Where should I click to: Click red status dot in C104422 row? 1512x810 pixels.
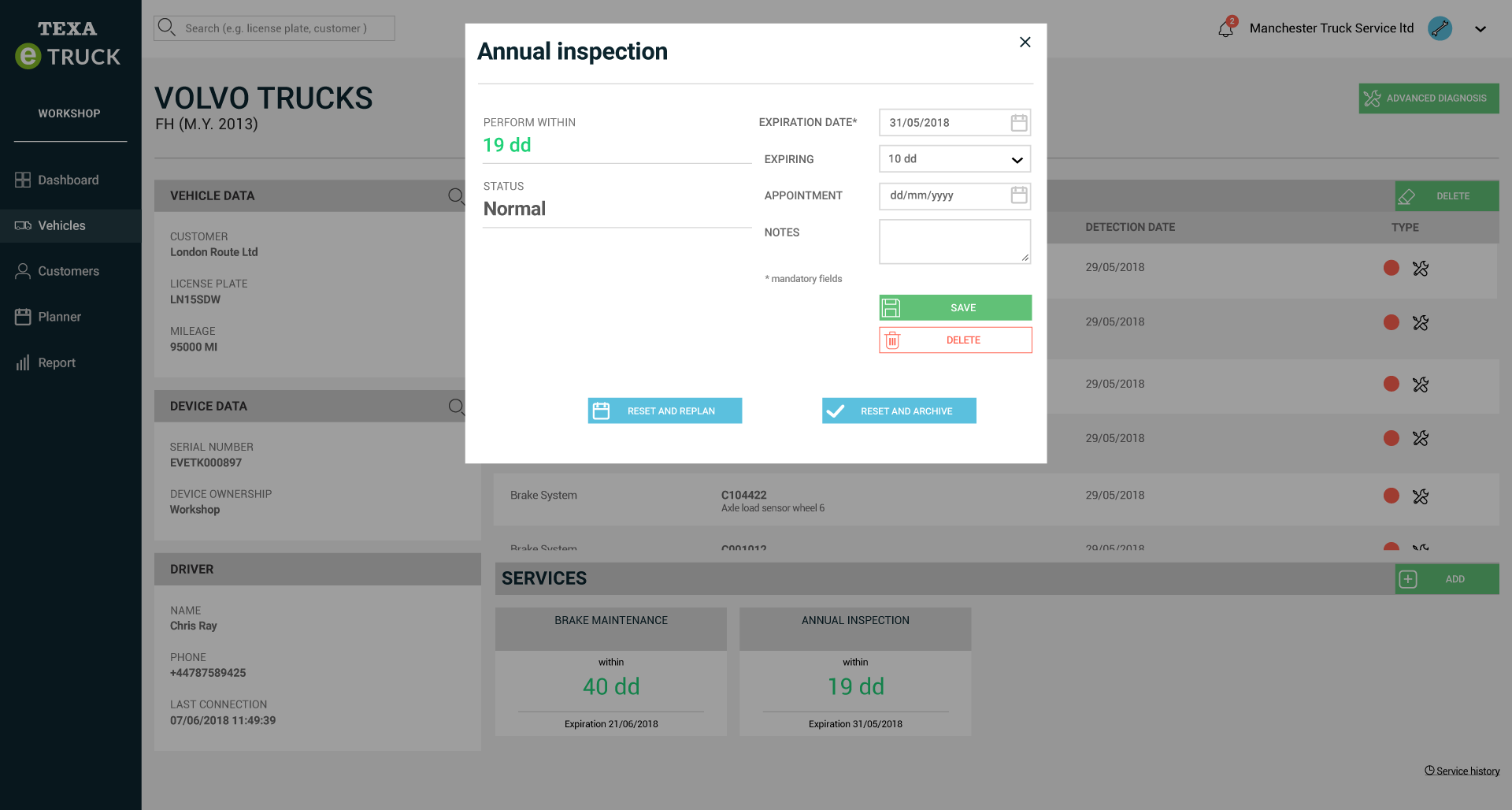click(1392, 496)
